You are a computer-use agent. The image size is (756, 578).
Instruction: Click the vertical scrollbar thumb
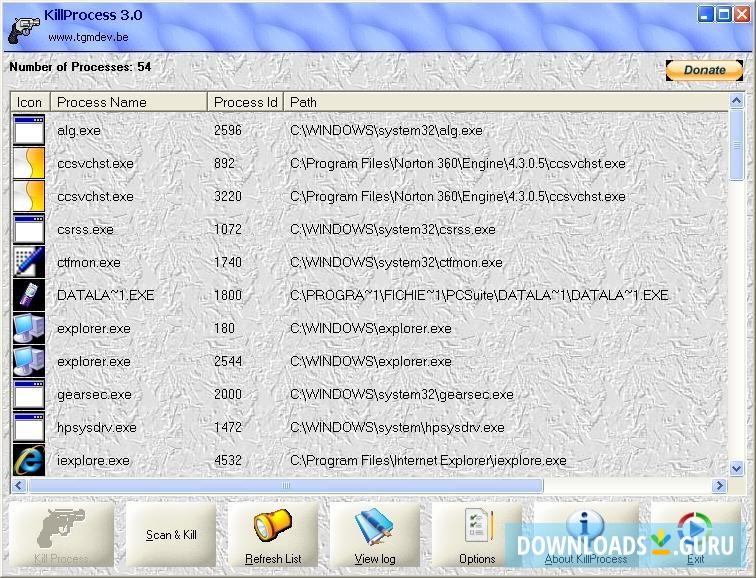pos(736,145)
